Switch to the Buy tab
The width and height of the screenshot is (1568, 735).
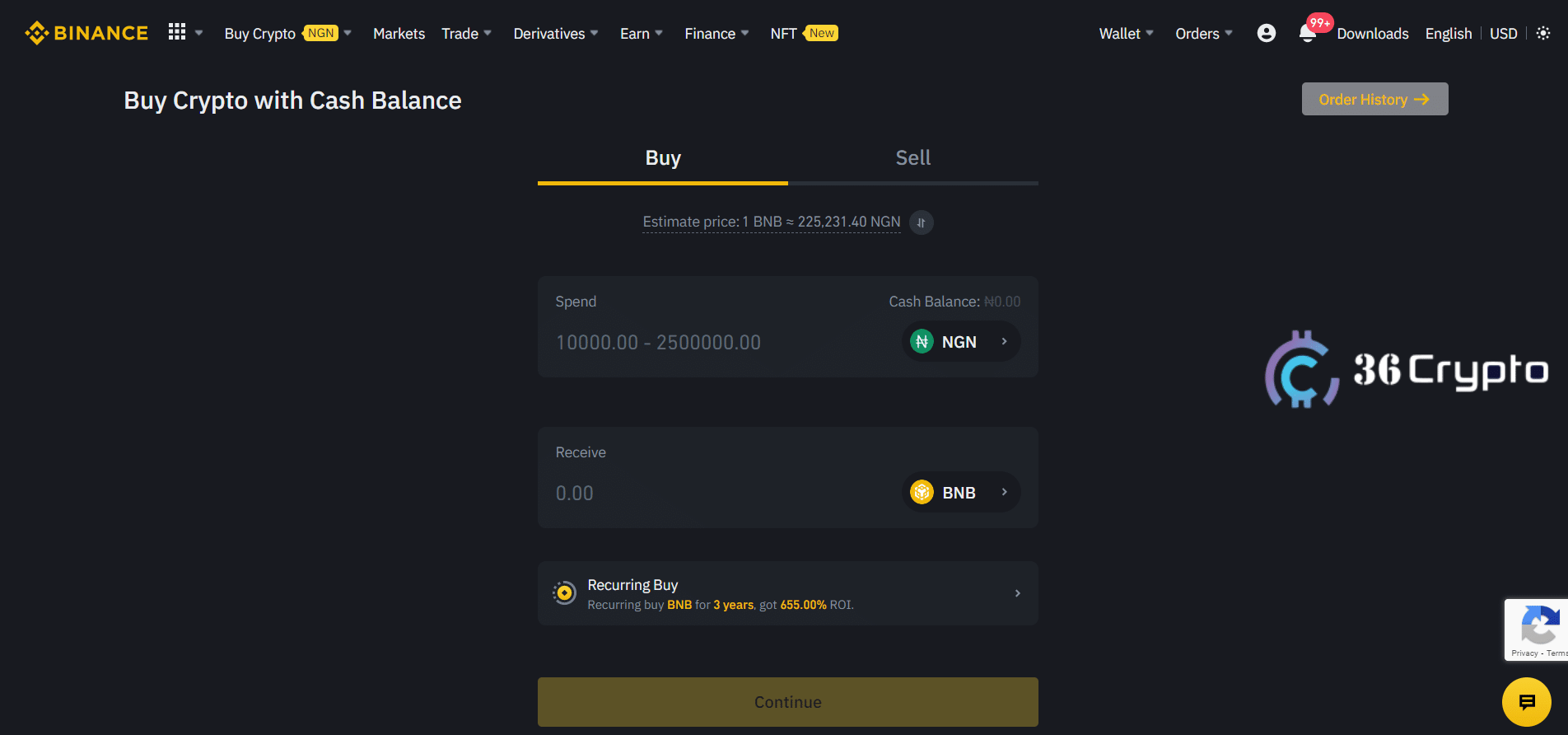[663, 158]
